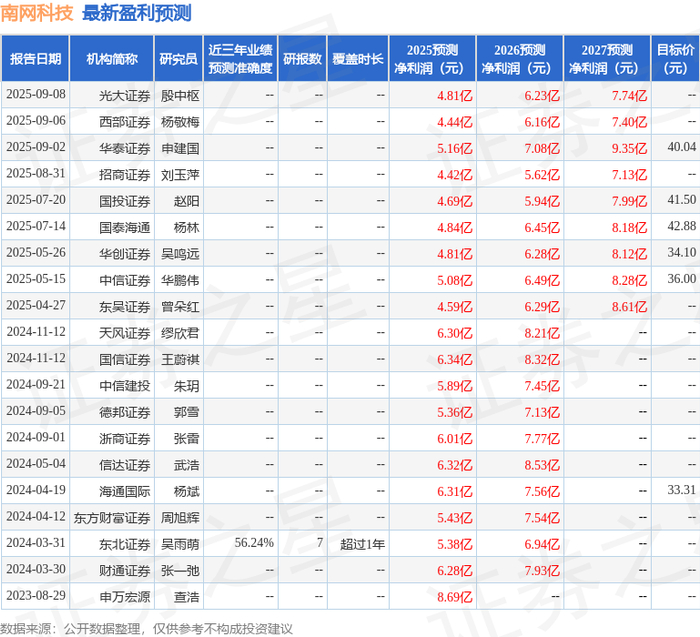This screenshot has width=700, height=637.
Task: Click institution 财通证券
Action: click(125, 570)
